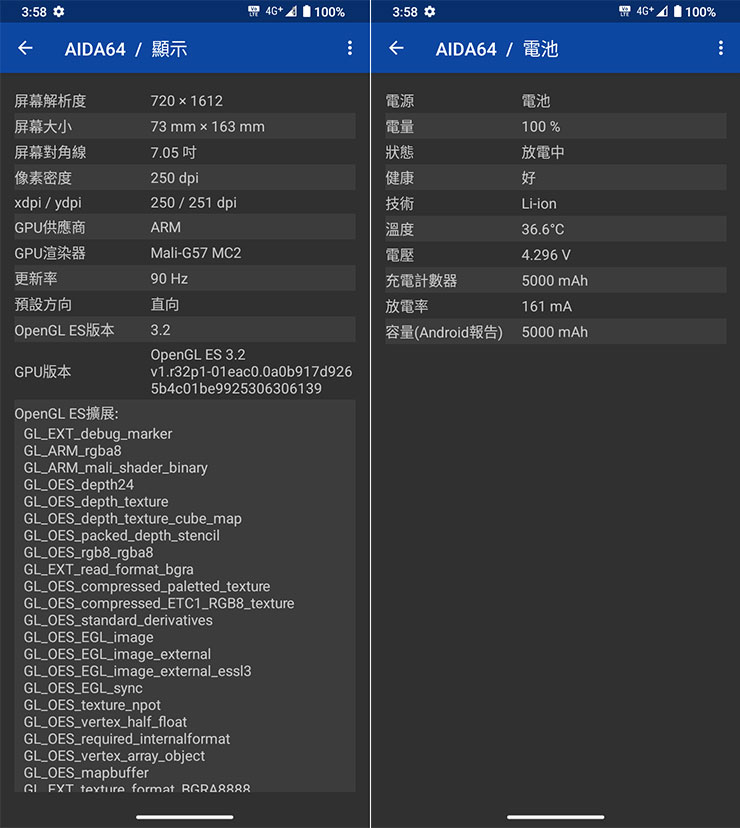Tap 4G+ signal indicator on left screen
Image resolution: width=740 pixels, height=828 pixels.
pos(281,12)
